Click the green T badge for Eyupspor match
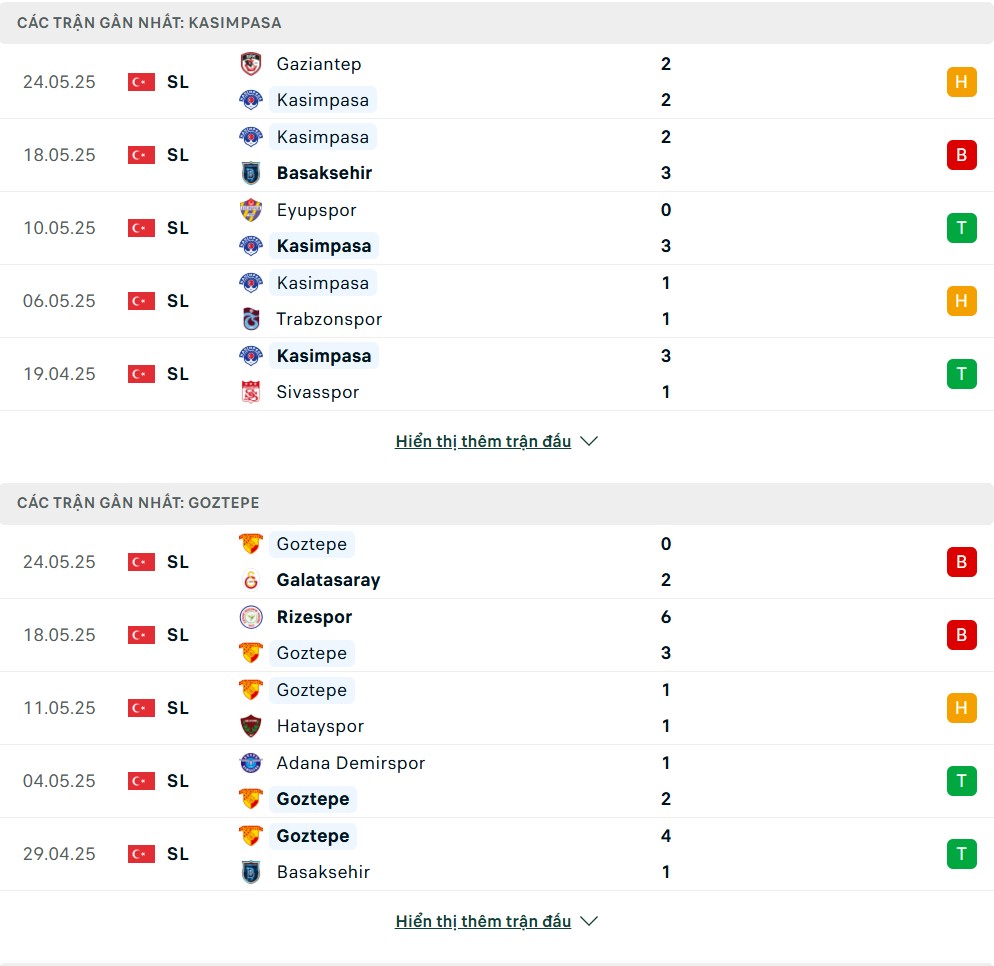This screenshot has height=966, width=994. point(962,228)
